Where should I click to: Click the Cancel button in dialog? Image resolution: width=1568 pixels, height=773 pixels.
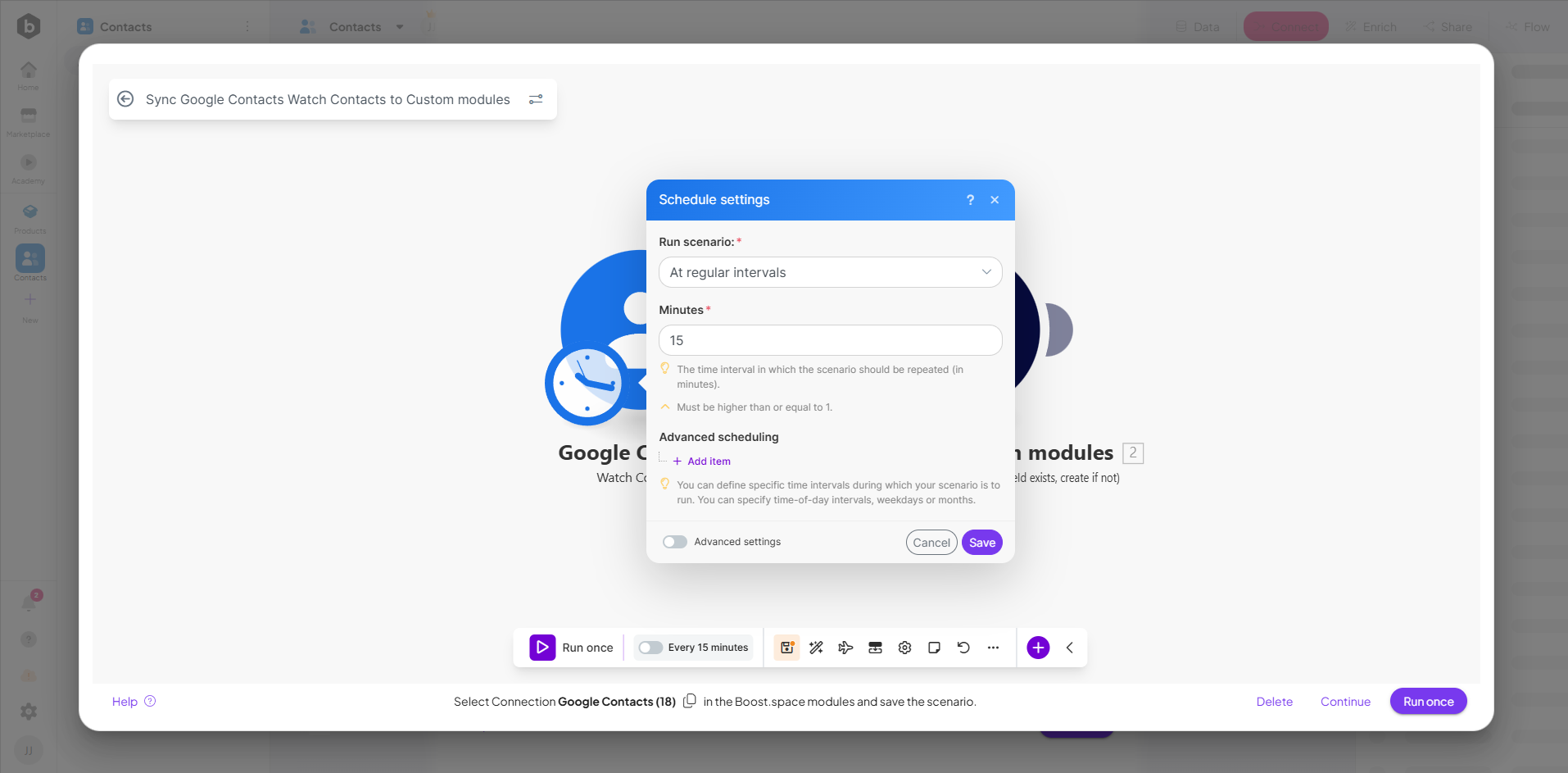(931, 543)
